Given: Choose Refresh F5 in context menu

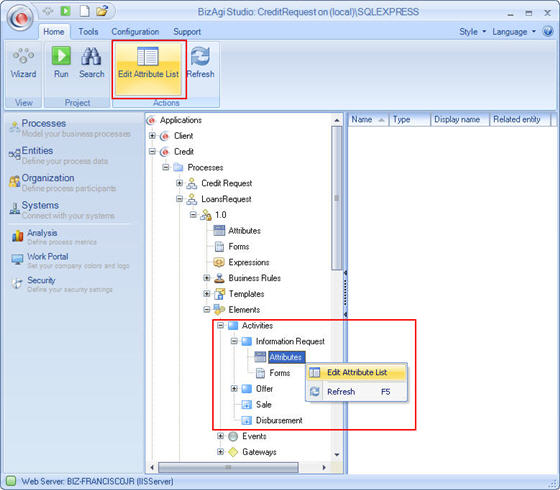Looking at the screenshot, I should tap(356, 392).
